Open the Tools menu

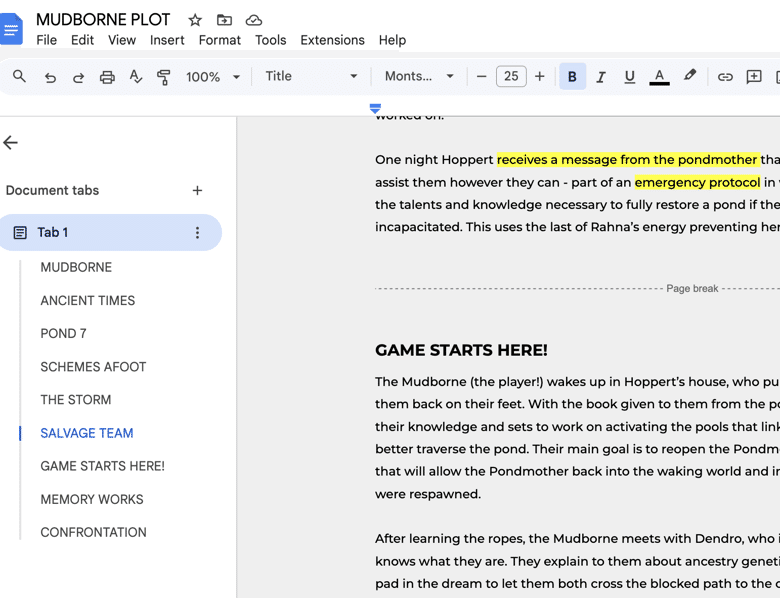click(x=271, y=40)
